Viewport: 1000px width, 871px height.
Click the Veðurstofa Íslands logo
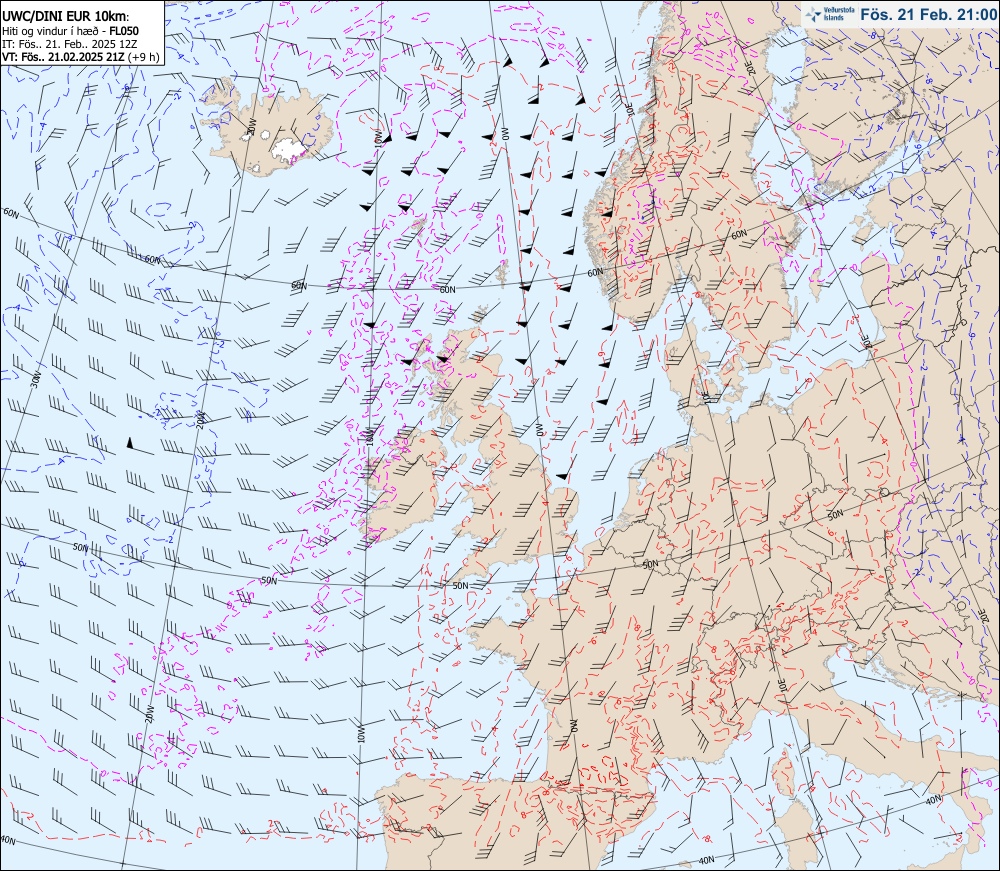(830, 14)
